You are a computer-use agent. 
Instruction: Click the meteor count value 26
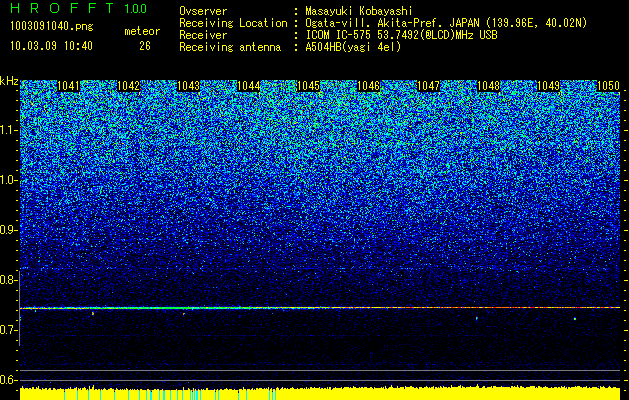[x=145, y=46]
